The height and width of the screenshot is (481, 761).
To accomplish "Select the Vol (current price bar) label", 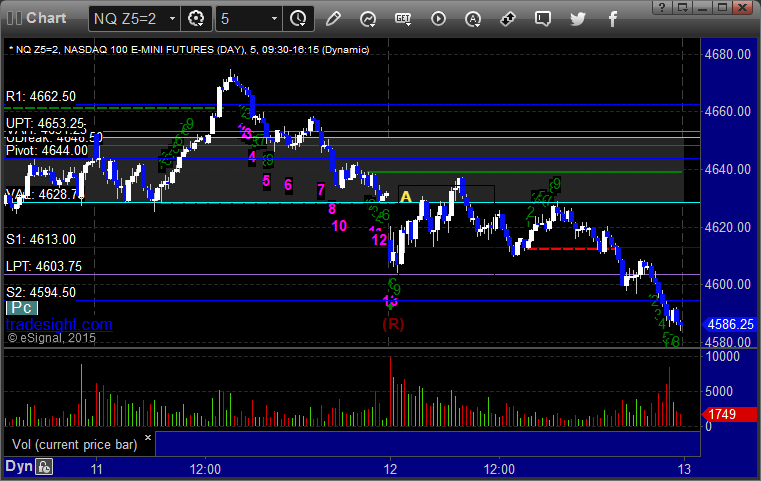I will (x=75, y=444).
